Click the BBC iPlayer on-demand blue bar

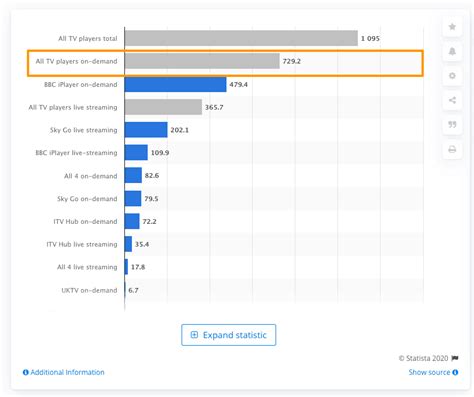[176, 84]
